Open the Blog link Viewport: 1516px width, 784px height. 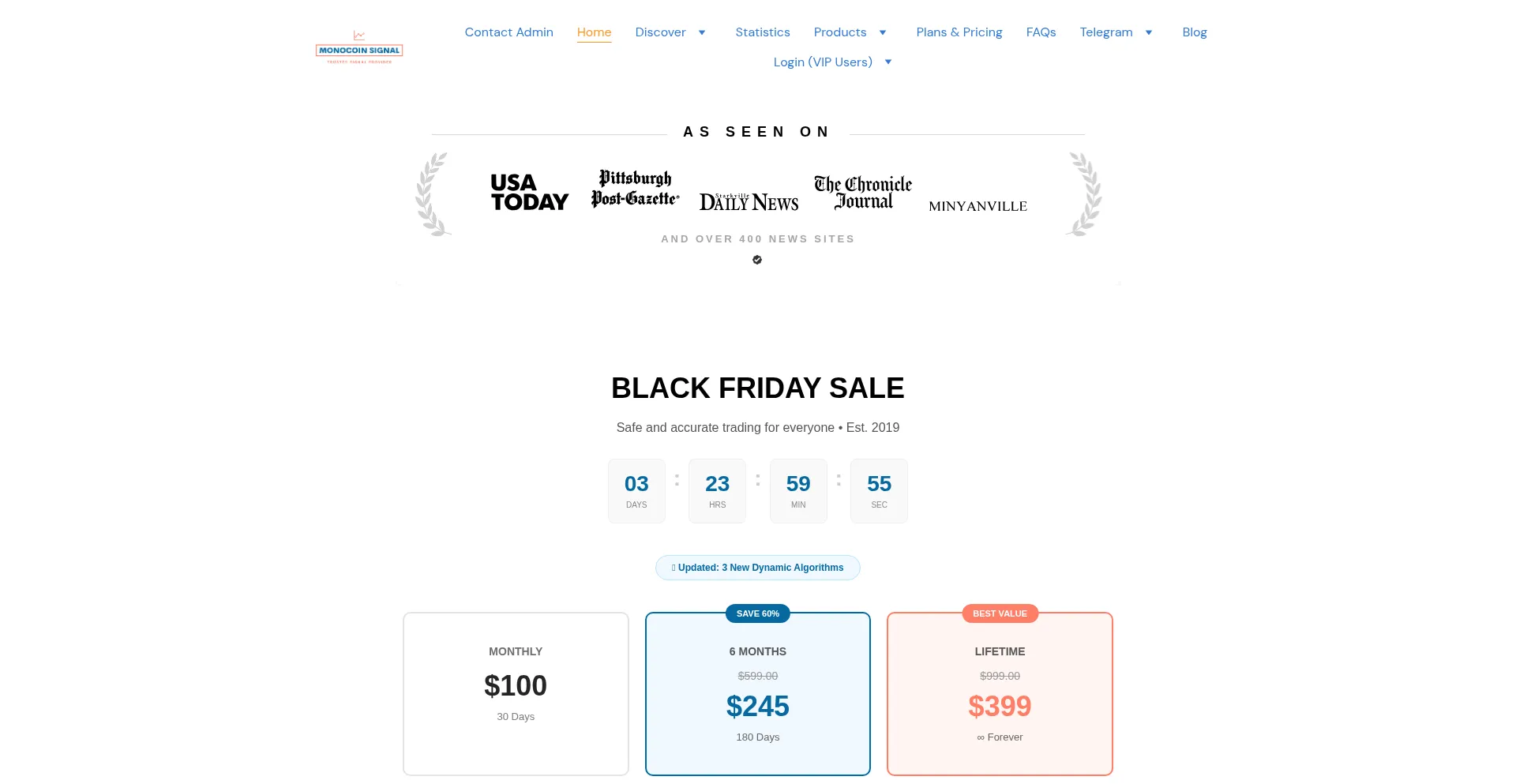(x=1194, y=32)
